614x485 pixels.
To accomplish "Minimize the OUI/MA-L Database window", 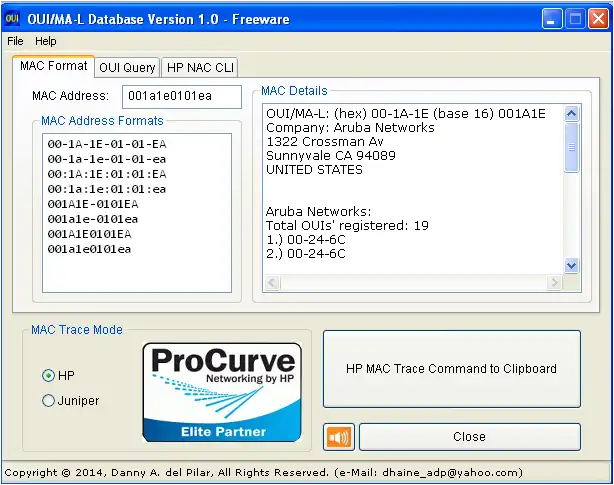I will pyautogui.click(x=552, y=18).
